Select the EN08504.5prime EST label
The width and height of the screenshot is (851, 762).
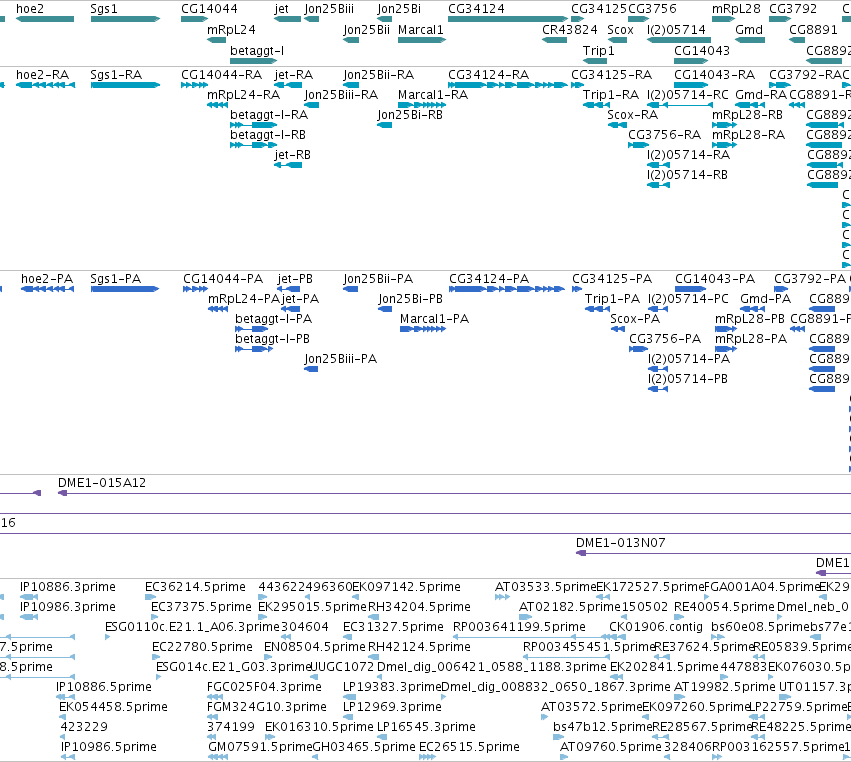click(x=315, y=646)
